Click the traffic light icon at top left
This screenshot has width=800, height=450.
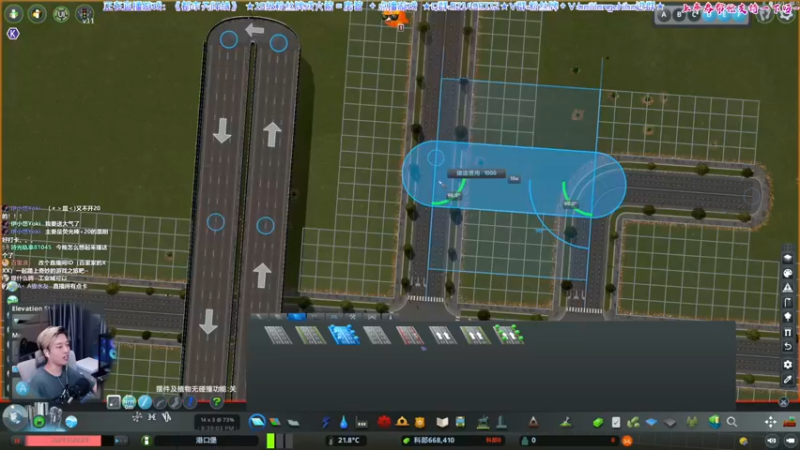[84, 14]
